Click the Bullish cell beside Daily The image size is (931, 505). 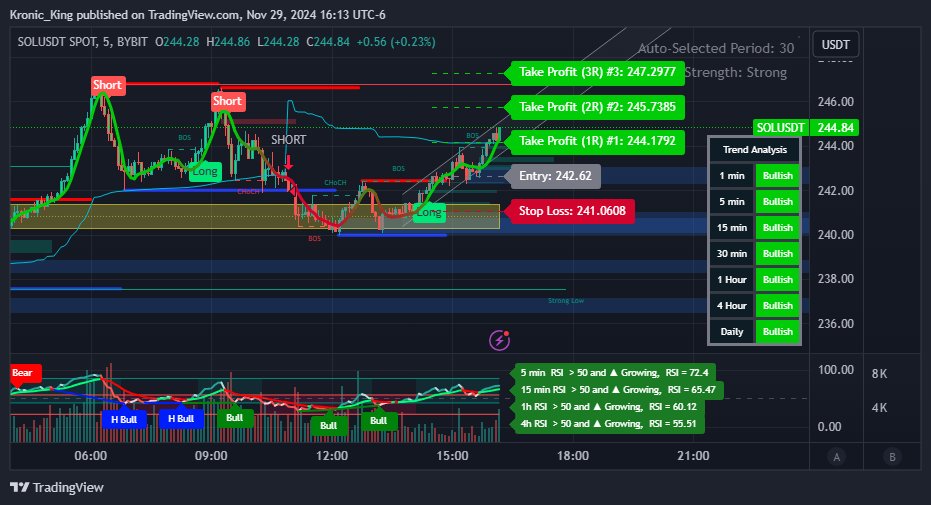[778, 332]
